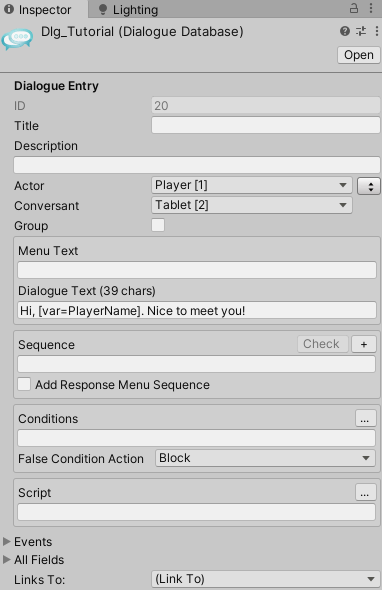Open the Inspector tab options menu

tap(371, 8)
